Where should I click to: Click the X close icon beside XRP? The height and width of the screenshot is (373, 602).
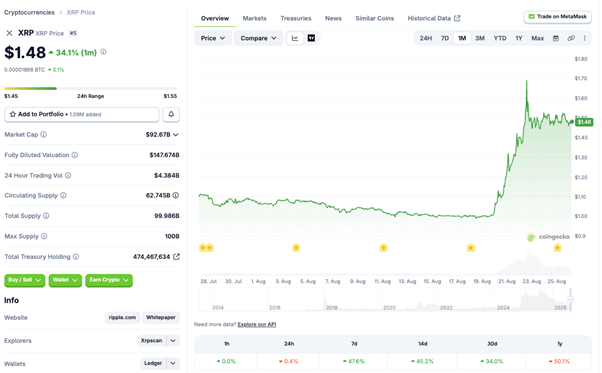9,33
